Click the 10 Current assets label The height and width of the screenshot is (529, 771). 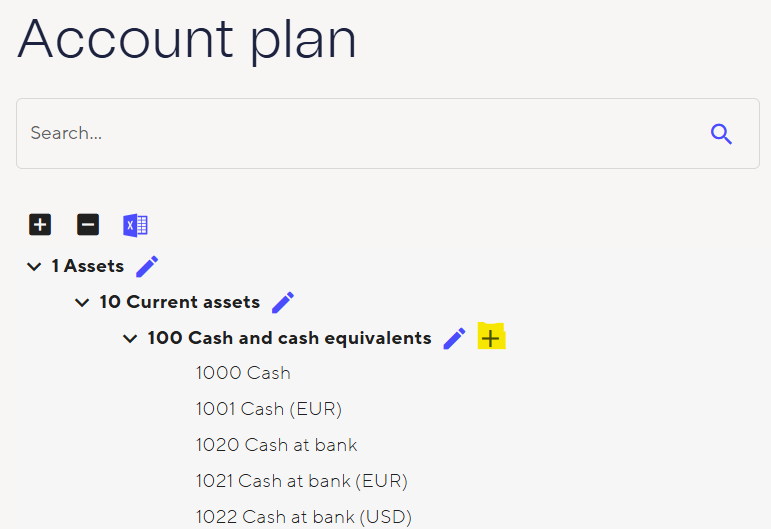[x=179, y=302]
